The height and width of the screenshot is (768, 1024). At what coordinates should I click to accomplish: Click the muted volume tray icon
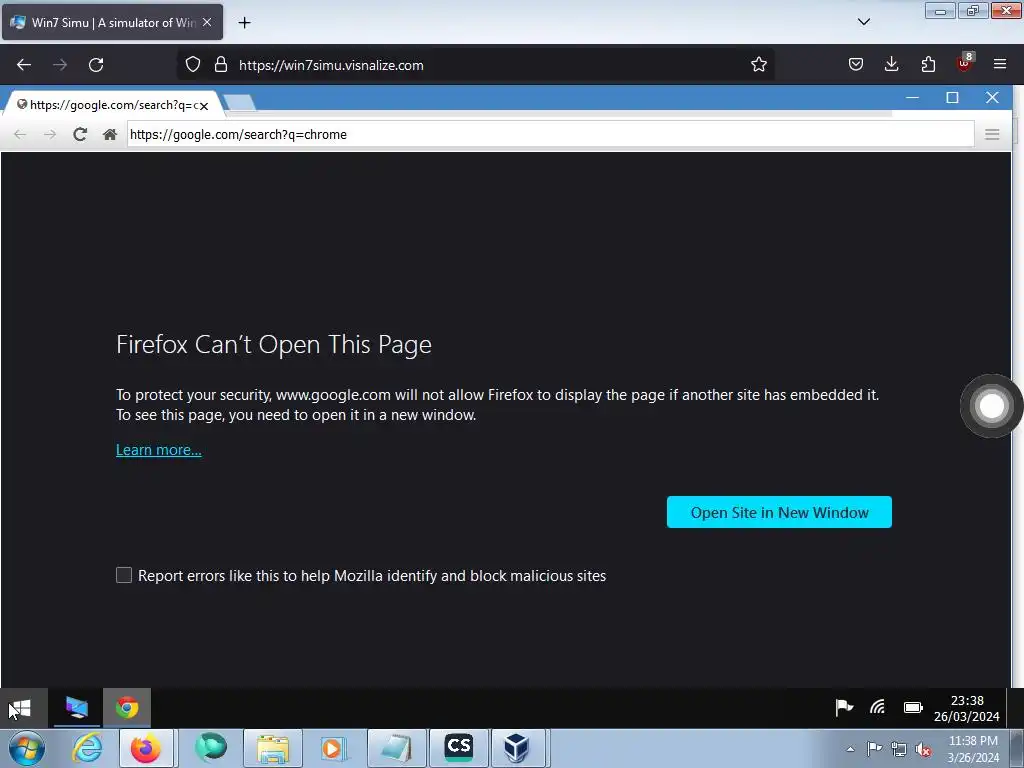click(x=923, y=749)
